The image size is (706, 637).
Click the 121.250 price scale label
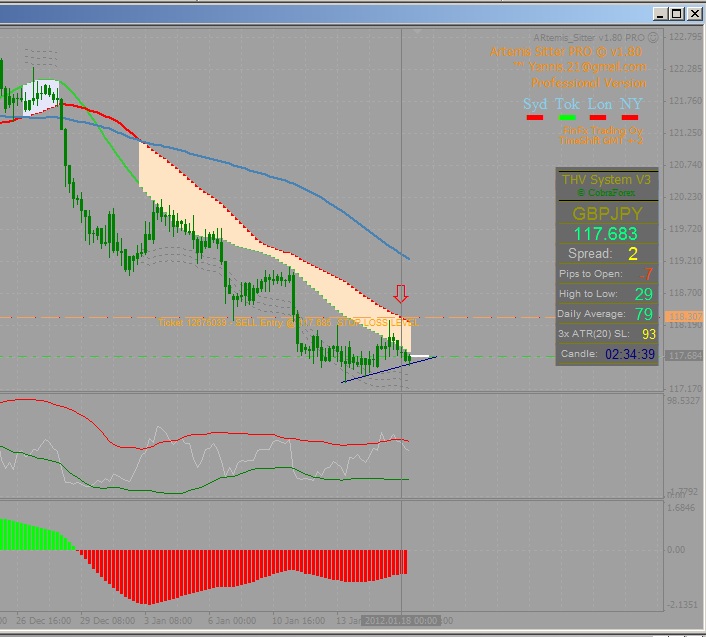click(x=685, y=132)
